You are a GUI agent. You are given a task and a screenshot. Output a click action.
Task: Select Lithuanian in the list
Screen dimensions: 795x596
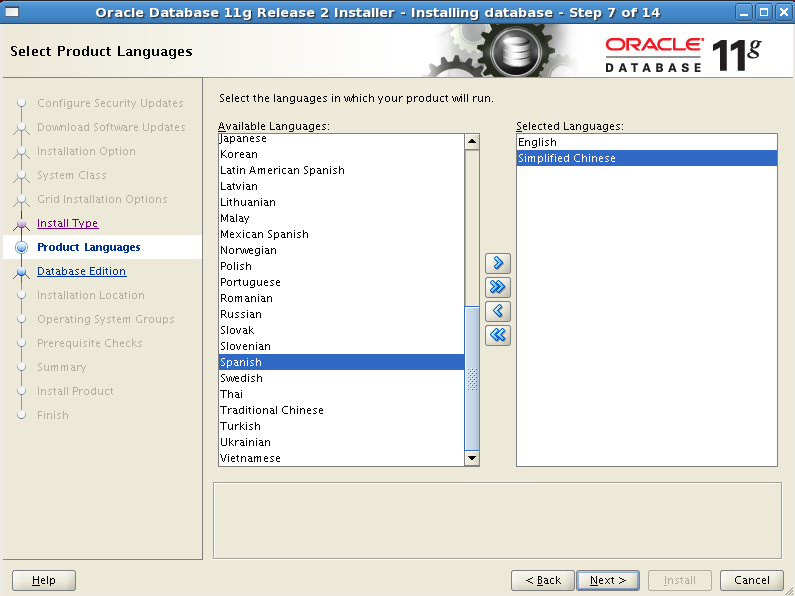click(341, 202)
